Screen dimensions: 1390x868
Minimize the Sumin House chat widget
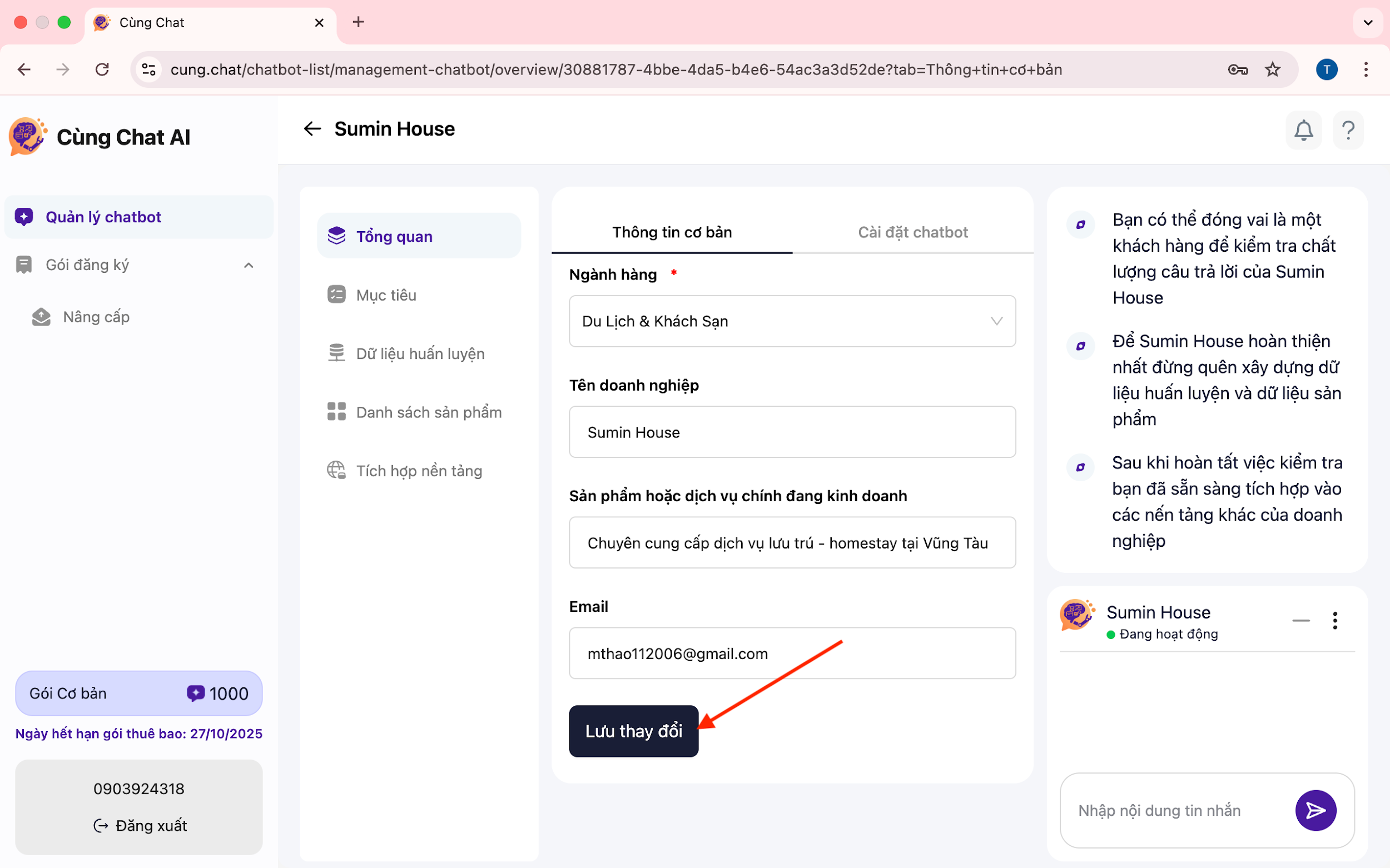tap(1300, 621)
